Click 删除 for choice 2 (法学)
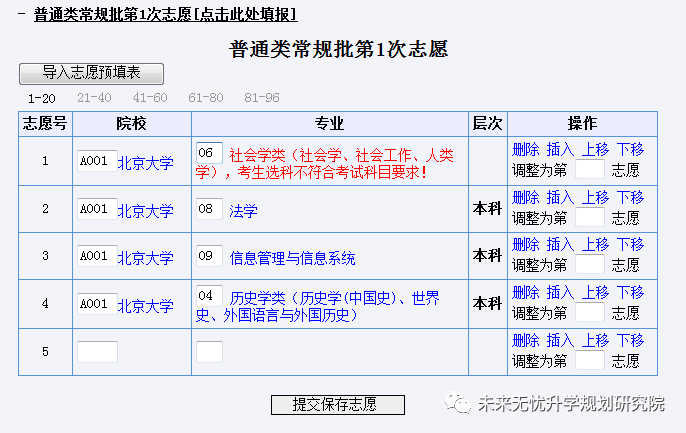The image size is (686, 433). [x=525, y=197]
